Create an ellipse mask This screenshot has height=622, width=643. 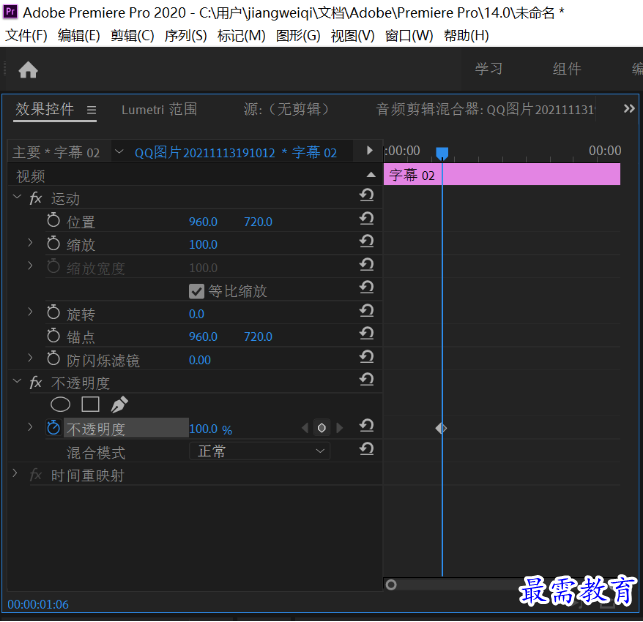[60, 405]
